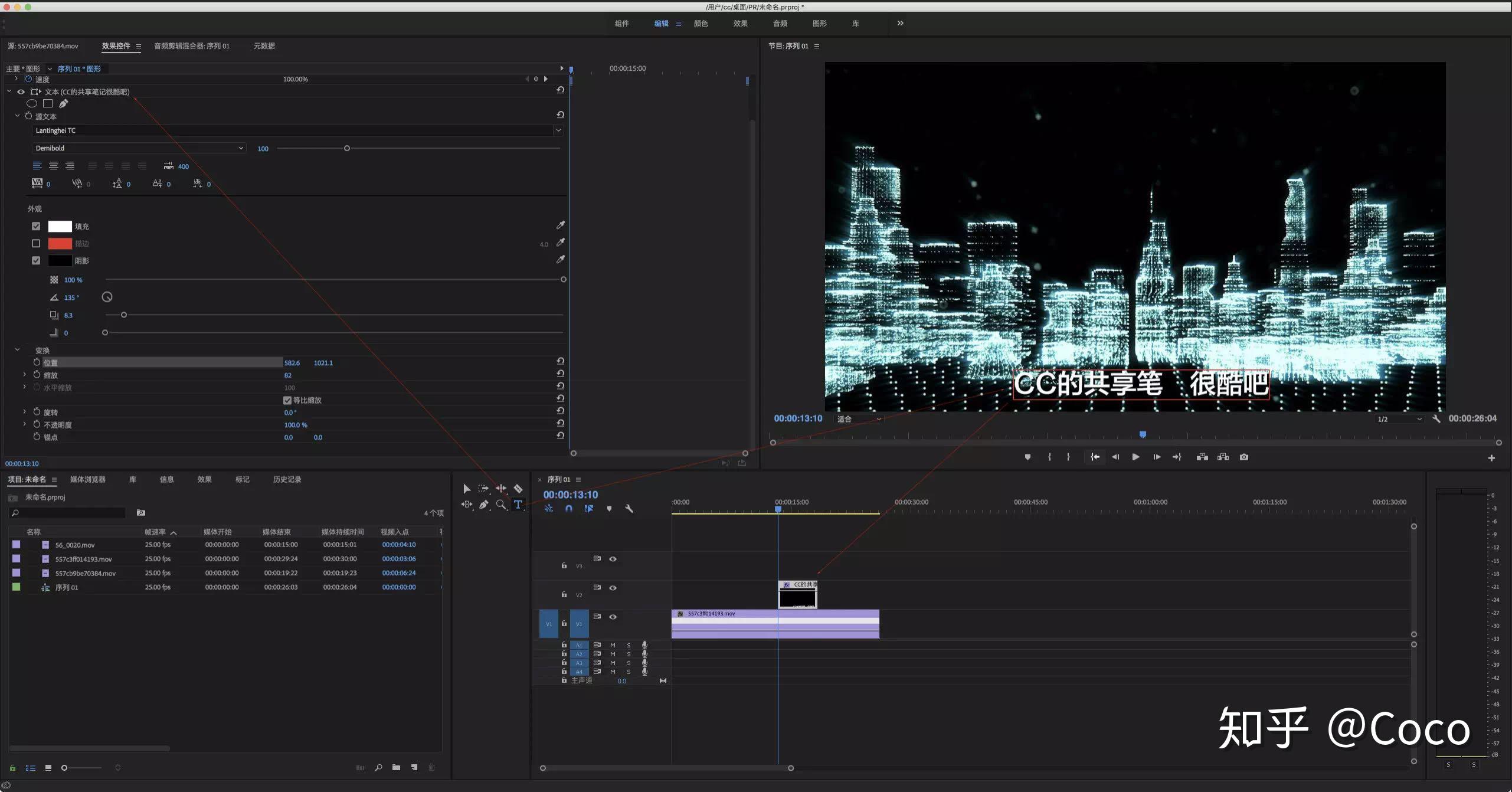Select 56_0020.mov in the project bin
Image resolution: width=1512 pixels, height=792 pixels.
[75, 545]
